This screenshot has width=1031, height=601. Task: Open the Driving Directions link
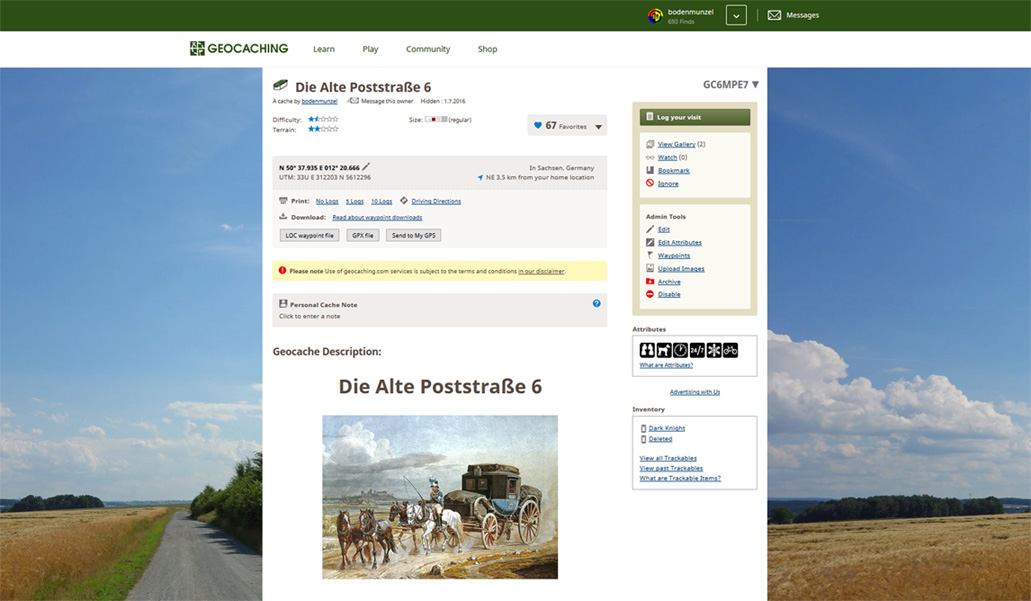[x=436, y=201]
